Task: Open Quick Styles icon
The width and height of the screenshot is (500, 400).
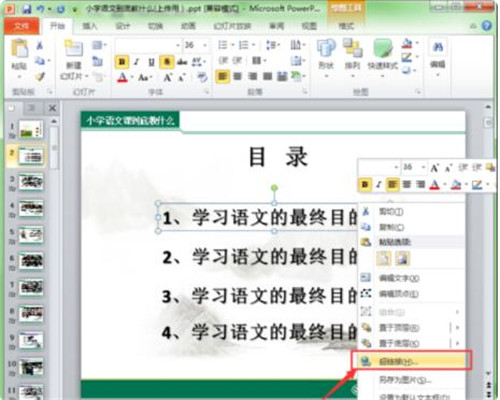Action: 383,48
